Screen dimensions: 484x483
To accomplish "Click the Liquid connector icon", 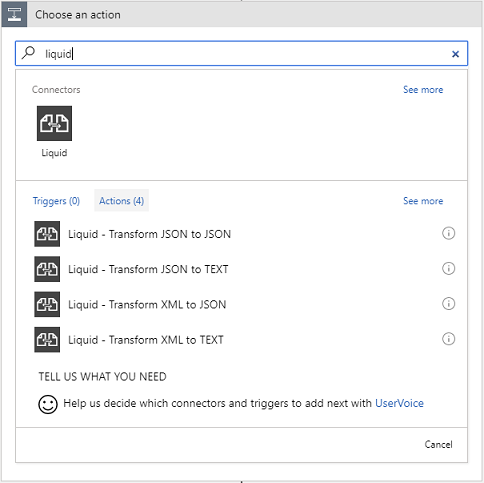I will [x=54, y=123].
